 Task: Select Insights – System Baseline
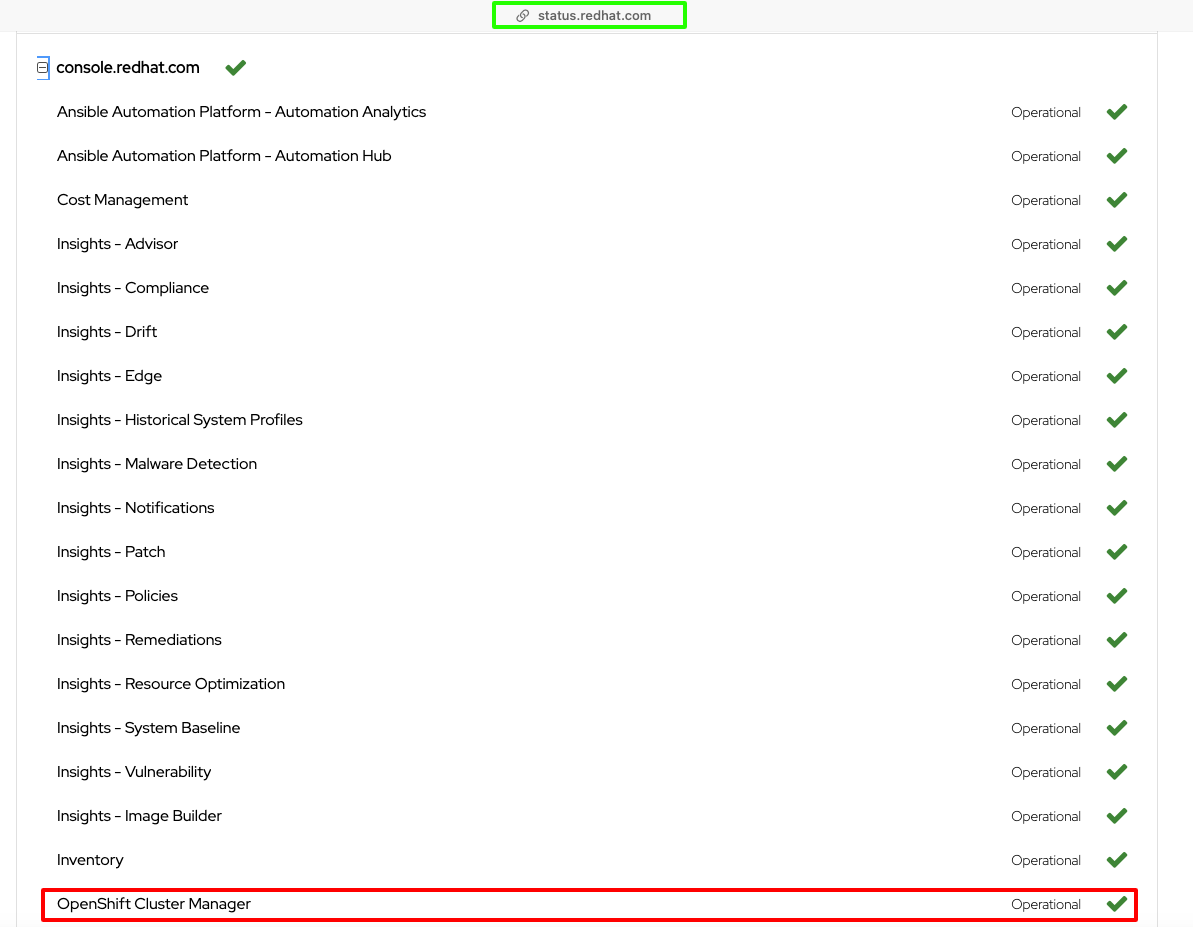point(148,728)
